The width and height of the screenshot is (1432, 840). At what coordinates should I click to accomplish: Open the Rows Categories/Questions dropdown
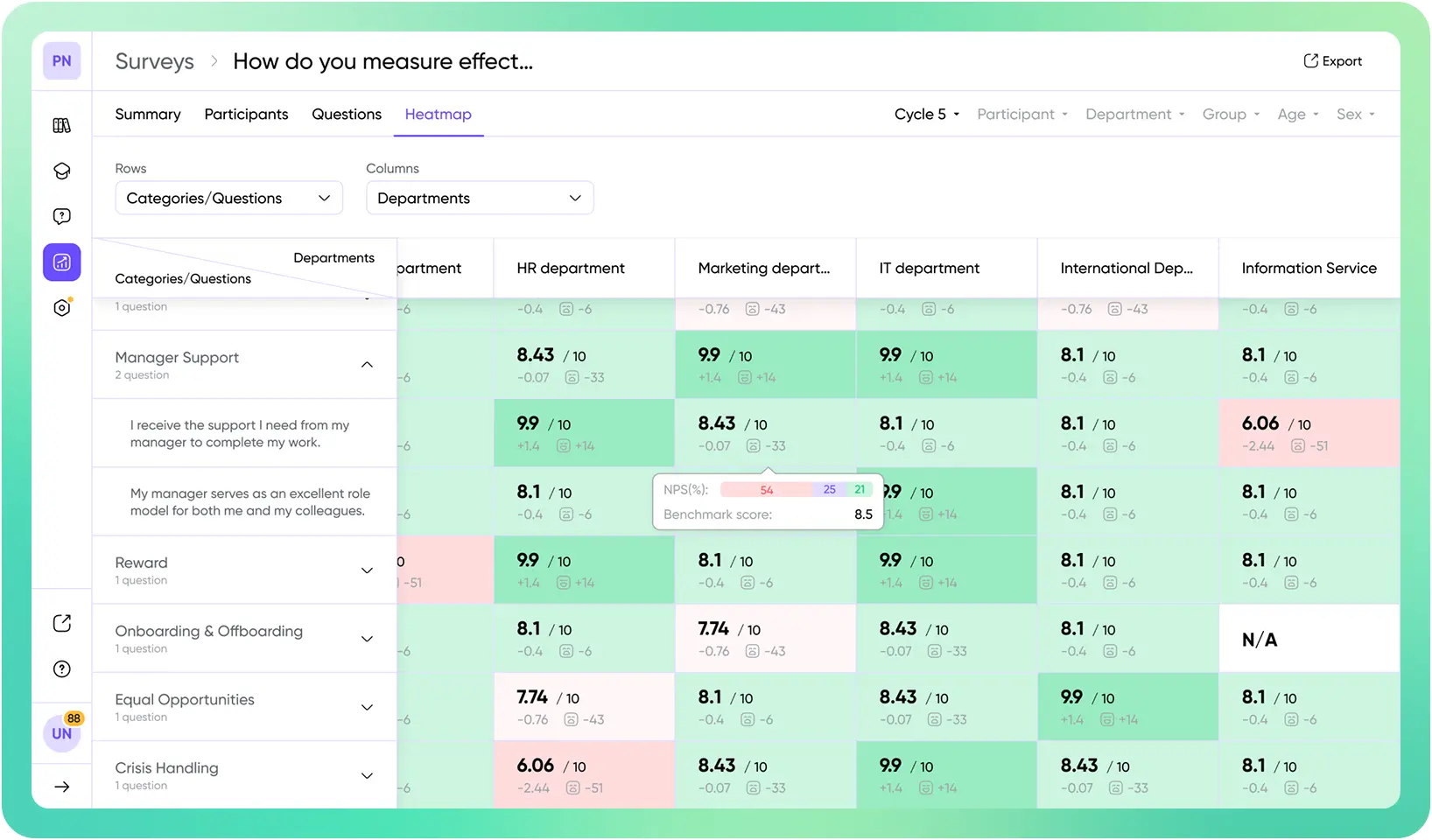tap(228, 199)
